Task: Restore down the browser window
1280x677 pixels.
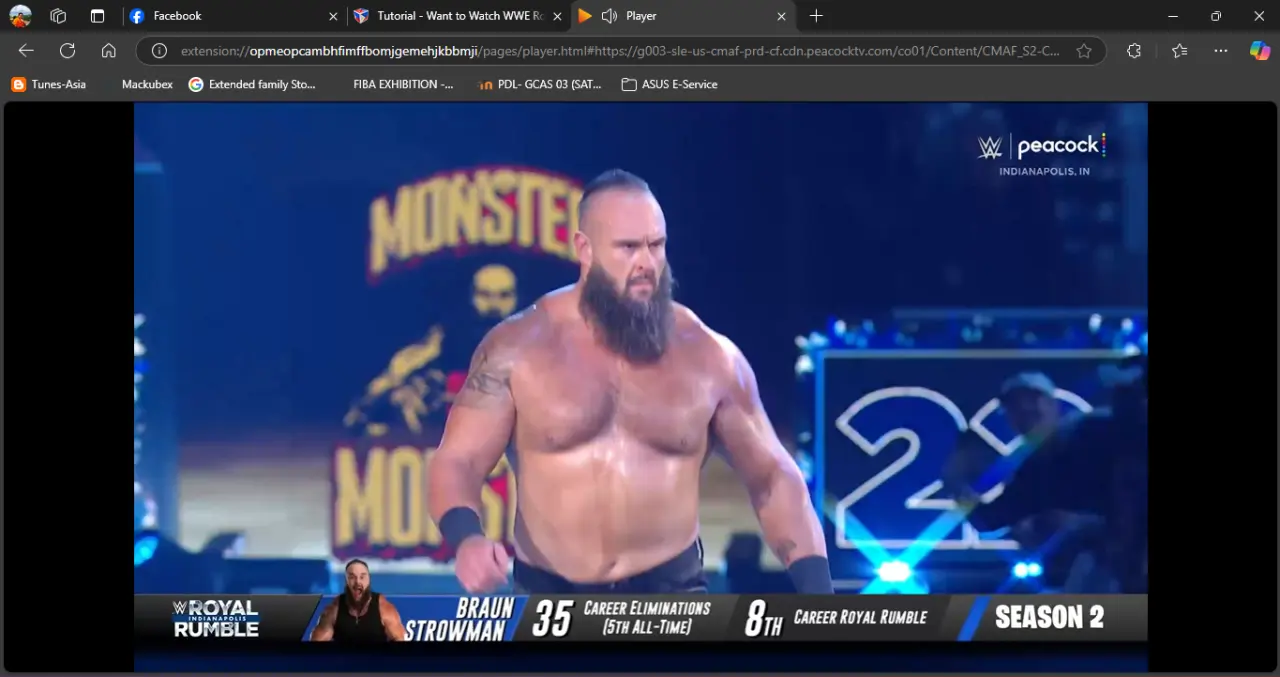Action: [1216, 16]
